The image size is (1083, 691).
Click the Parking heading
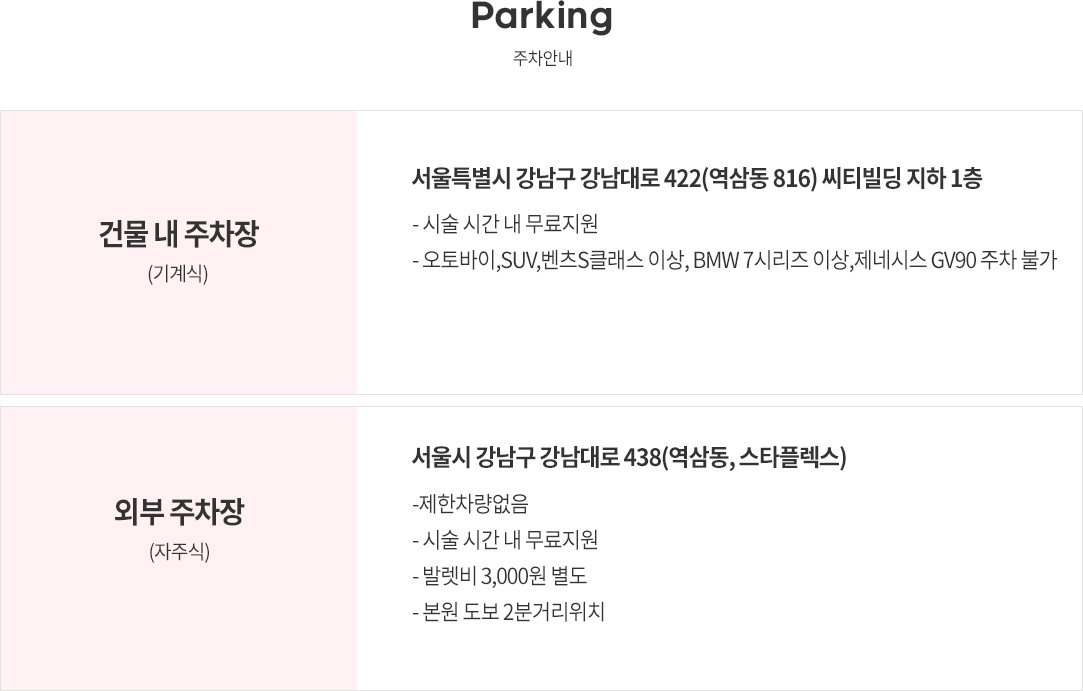(542, 17)
